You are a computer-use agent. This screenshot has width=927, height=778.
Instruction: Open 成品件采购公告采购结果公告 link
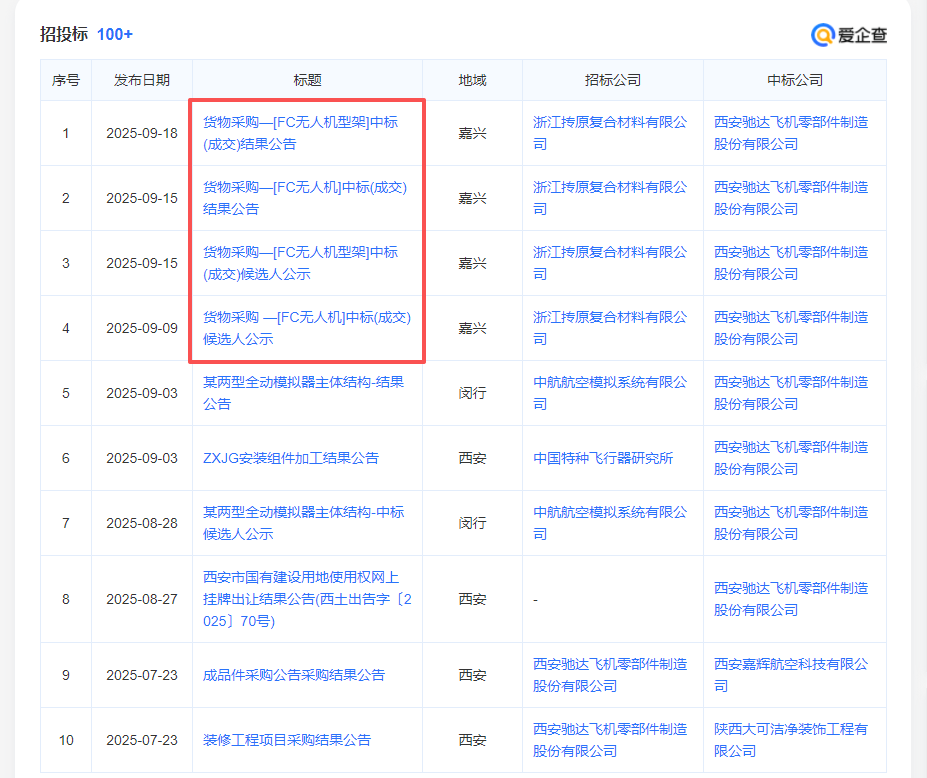point(294,675)
